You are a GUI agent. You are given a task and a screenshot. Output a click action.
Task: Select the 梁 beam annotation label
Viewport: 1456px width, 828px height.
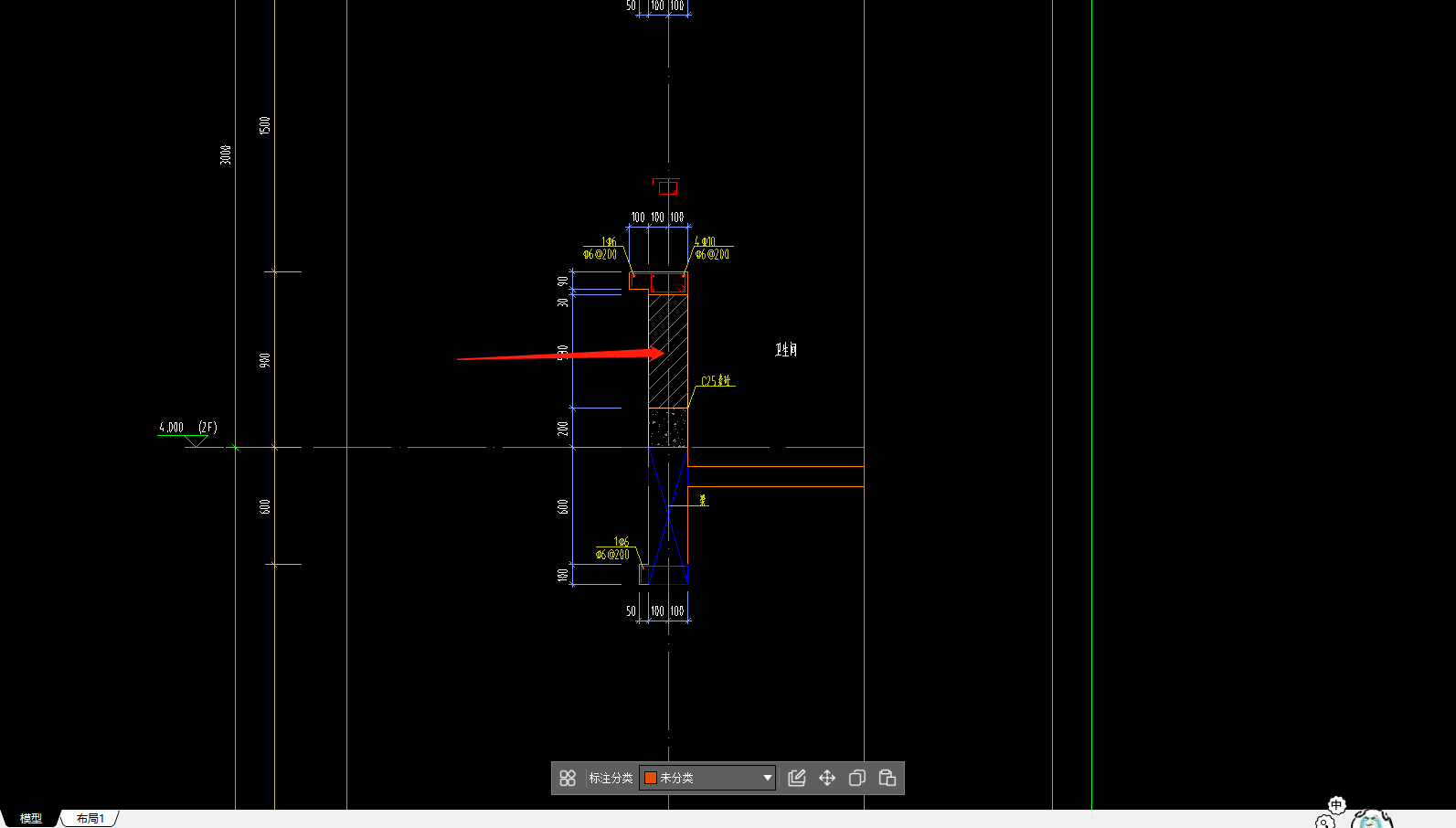(x=703, y=500)
